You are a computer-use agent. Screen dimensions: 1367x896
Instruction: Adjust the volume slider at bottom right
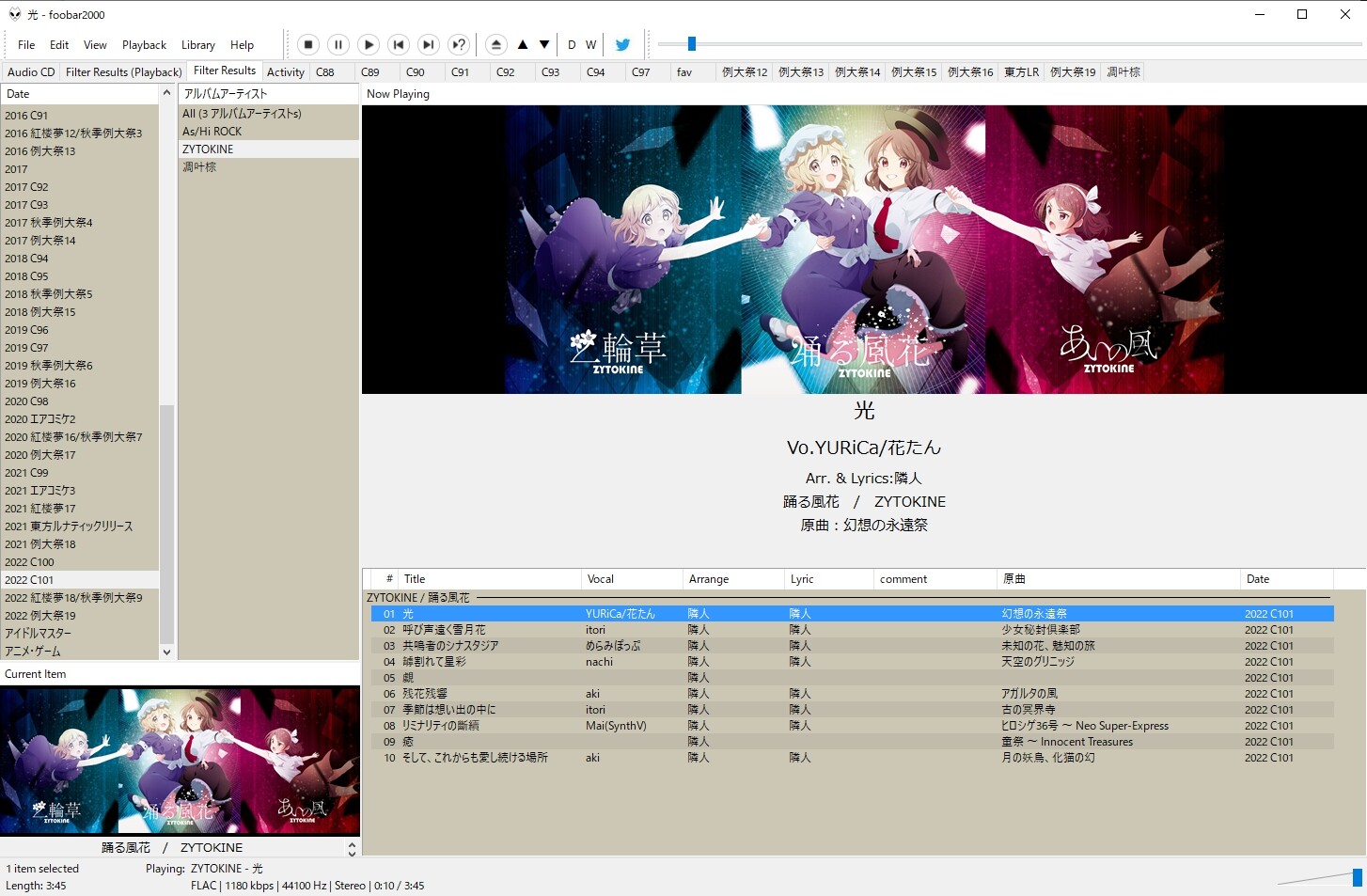pyautogui.click(x=1356, y=877)
